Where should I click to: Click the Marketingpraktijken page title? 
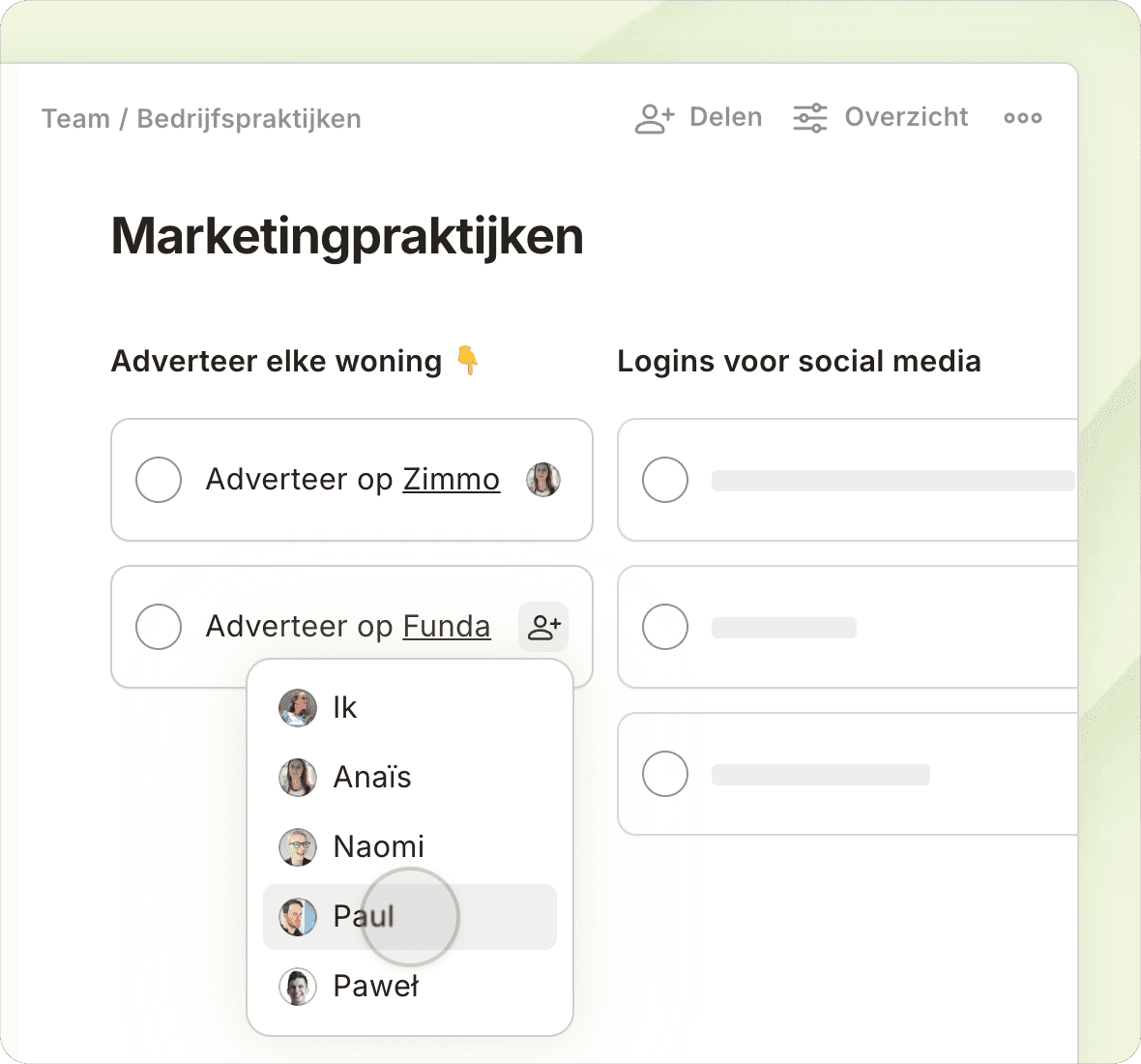point(347,236)
